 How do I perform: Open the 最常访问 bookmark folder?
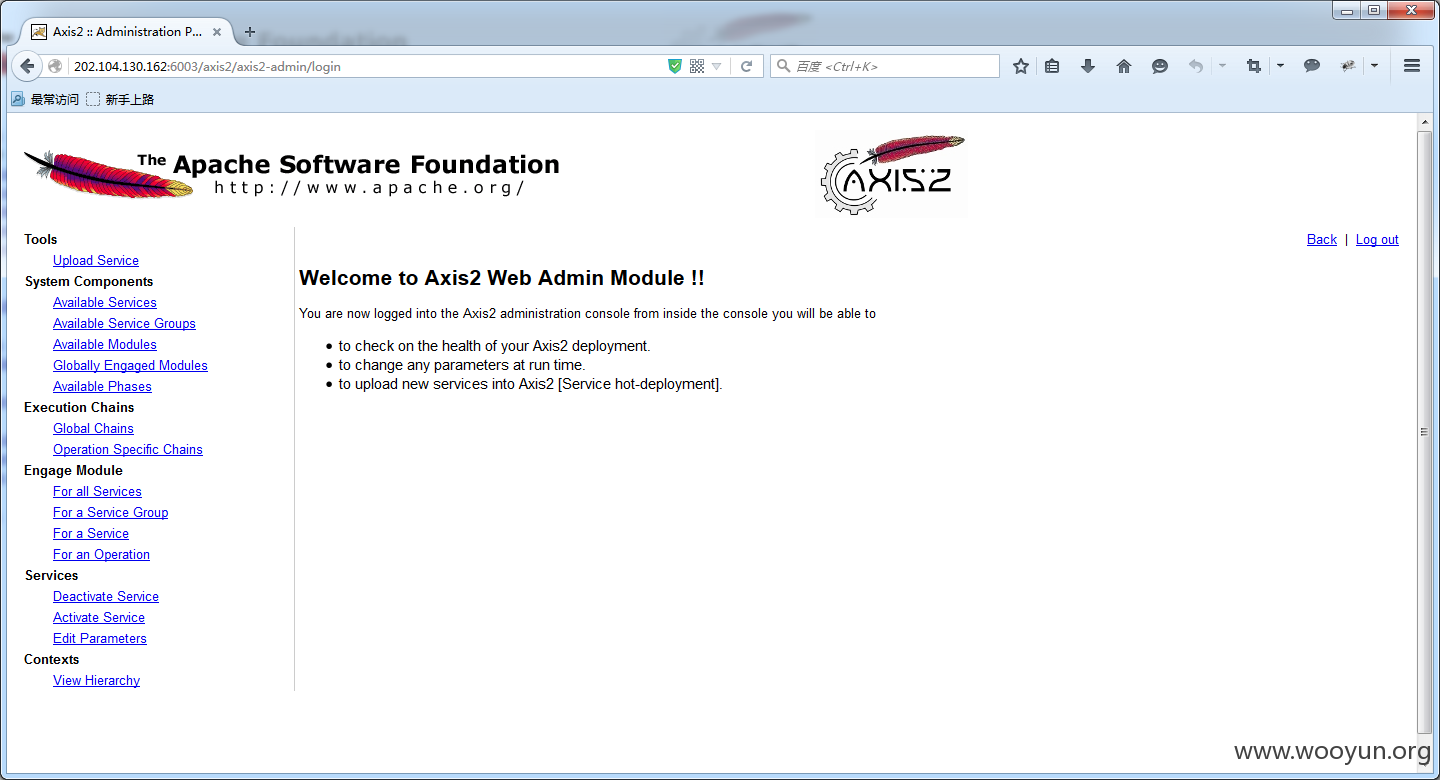click(44, 99)
